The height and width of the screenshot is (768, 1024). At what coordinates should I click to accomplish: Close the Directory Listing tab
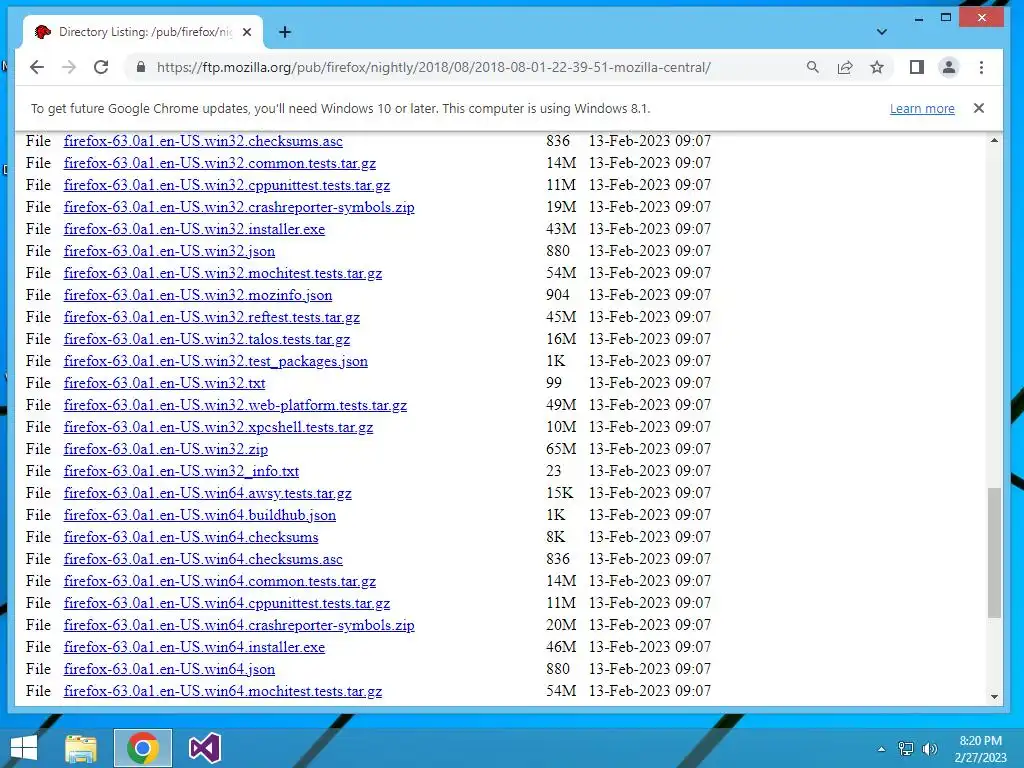click(247, 32)
